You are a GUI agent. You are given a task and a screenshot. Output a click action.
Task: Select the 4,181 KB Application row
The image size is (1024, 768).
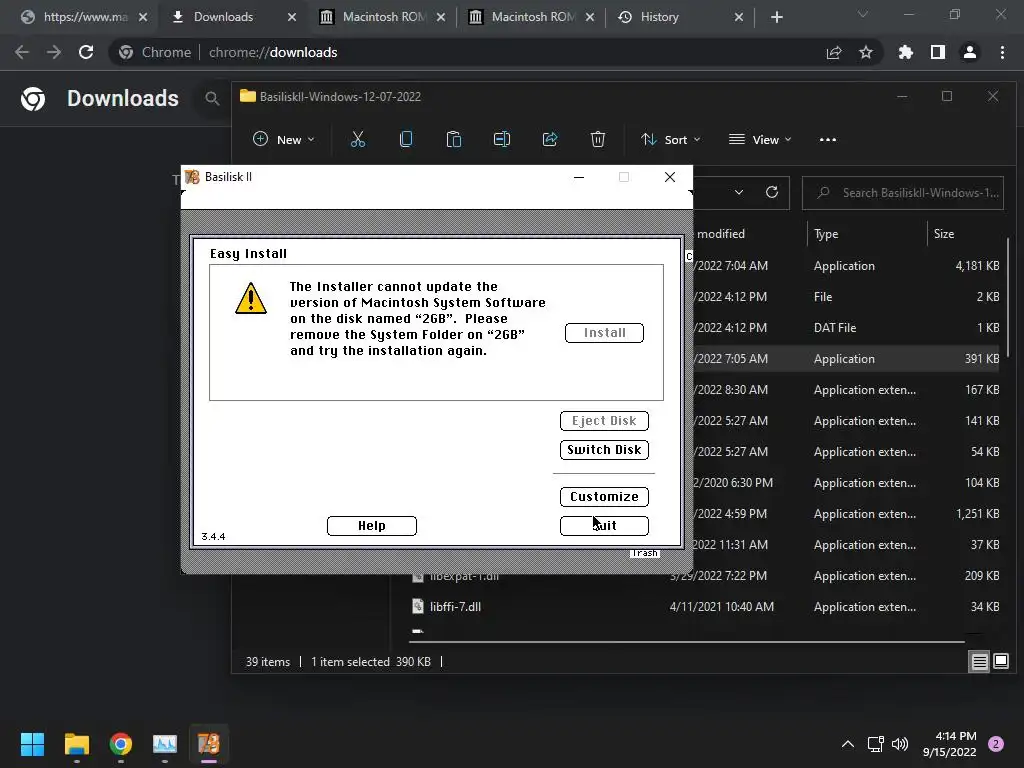[x=846, y=266]
